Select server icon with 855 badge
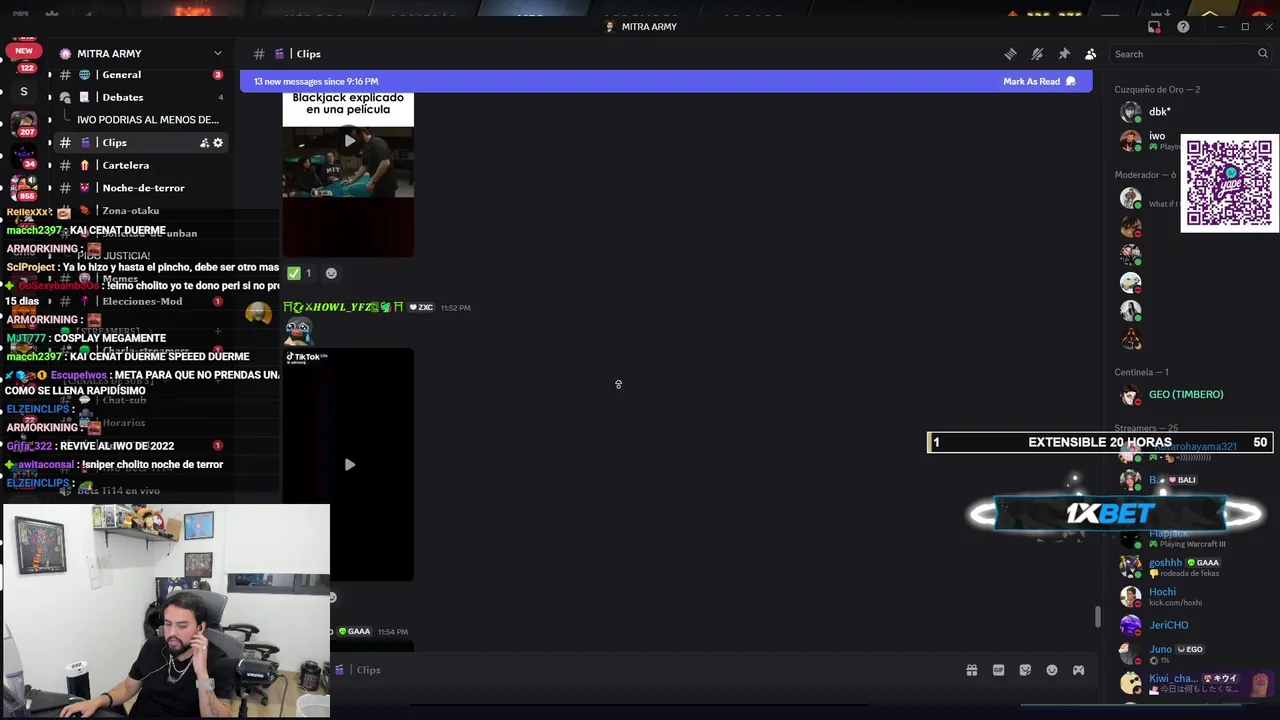 24,187
